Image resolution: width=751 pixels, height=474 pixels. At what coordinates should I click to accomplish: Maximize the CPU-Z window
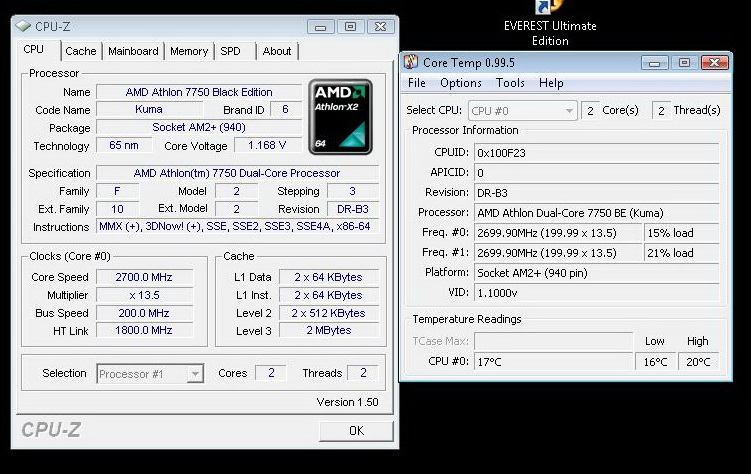click(x=350, y=27)
